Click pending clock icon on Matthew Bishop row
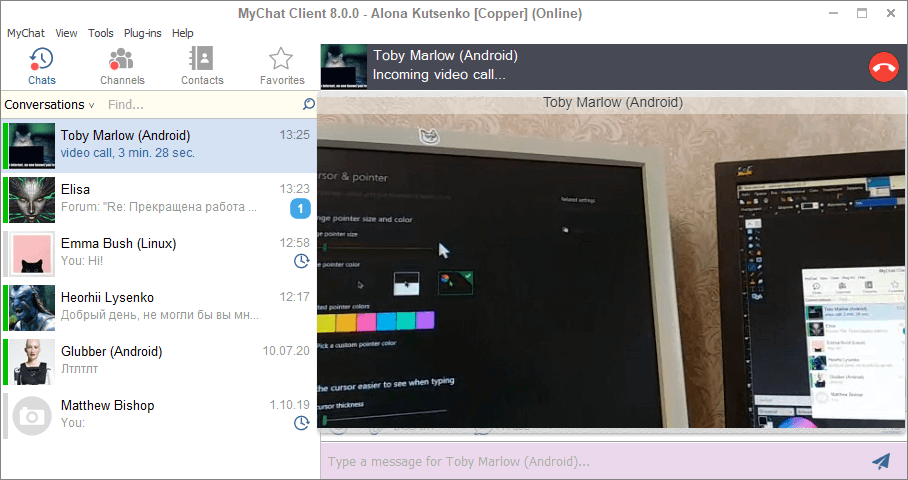Viewport: 908px width, 480px height. 301,423
